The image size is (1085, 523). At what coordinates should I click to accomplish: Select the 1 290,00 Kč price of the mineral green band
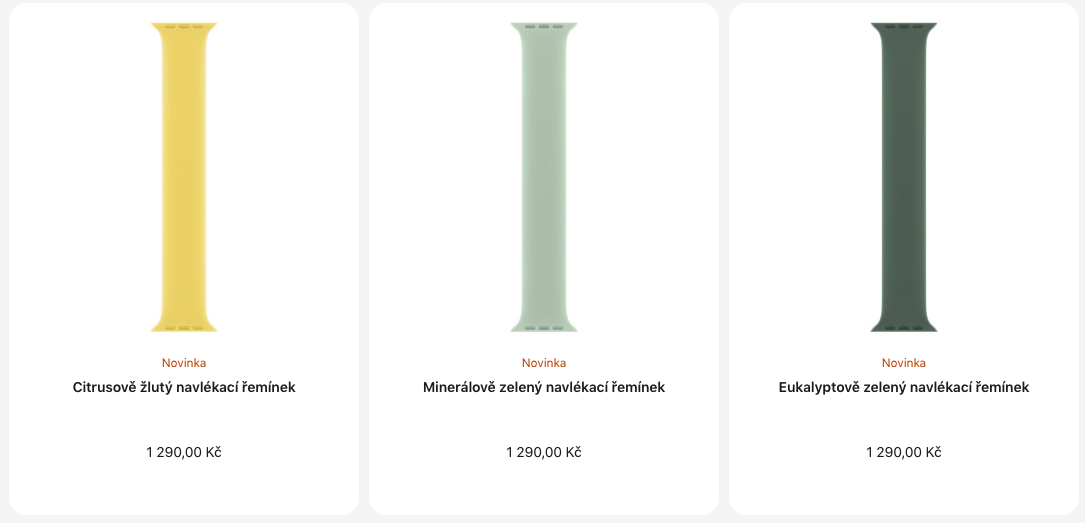[x=544, y=452]
